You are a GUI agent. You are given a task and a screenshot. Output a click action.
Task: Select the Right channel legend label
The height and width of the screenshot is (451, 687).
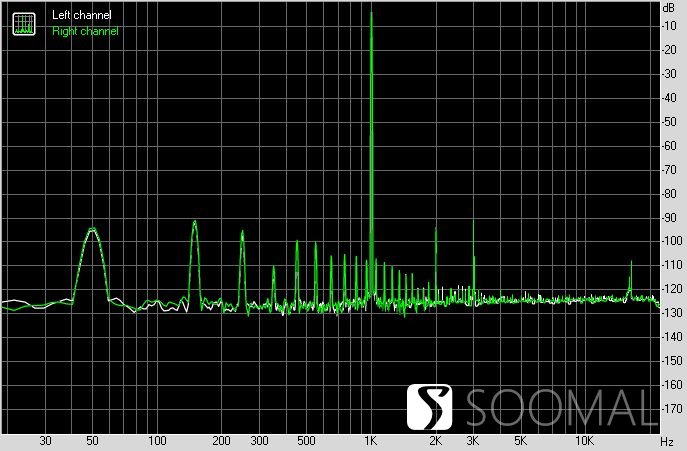tap(85, 31)
